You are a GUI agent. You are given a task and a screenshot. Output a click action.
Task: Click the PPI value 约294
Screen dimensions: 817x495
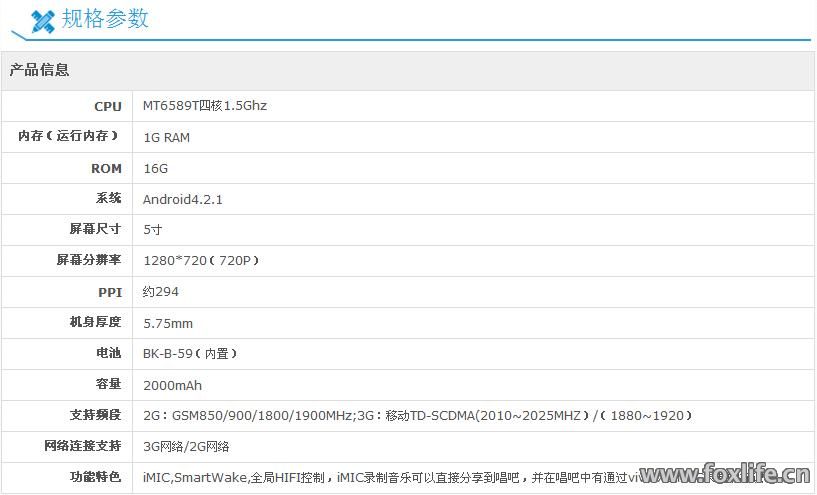161,291
